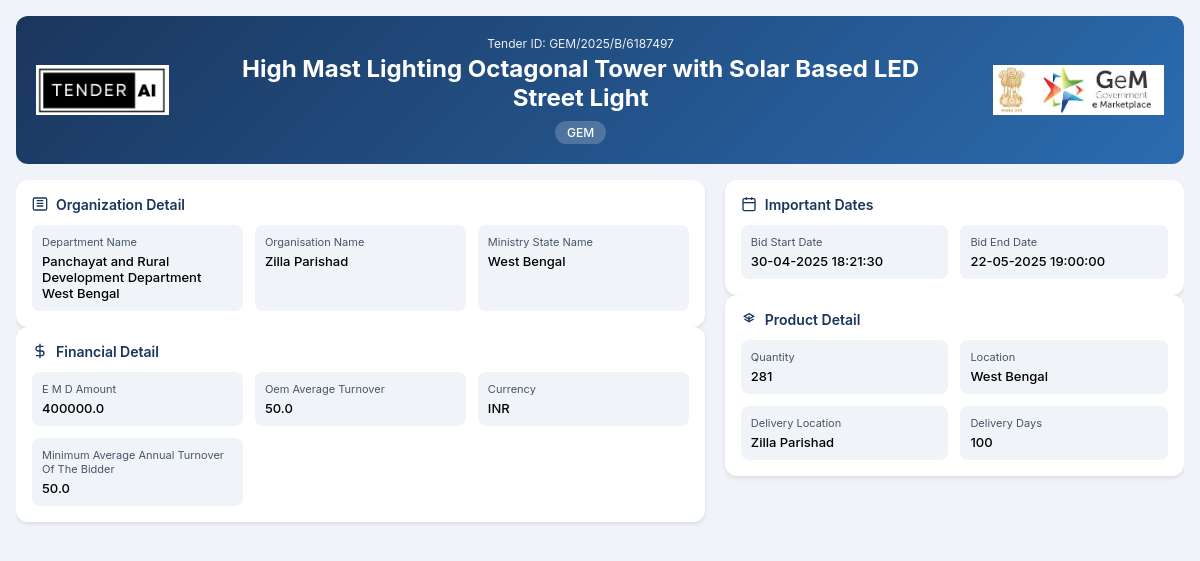The image size is (1200, 561).
Task: Click the Indian national emblem icon
Action: point(1012,90)
